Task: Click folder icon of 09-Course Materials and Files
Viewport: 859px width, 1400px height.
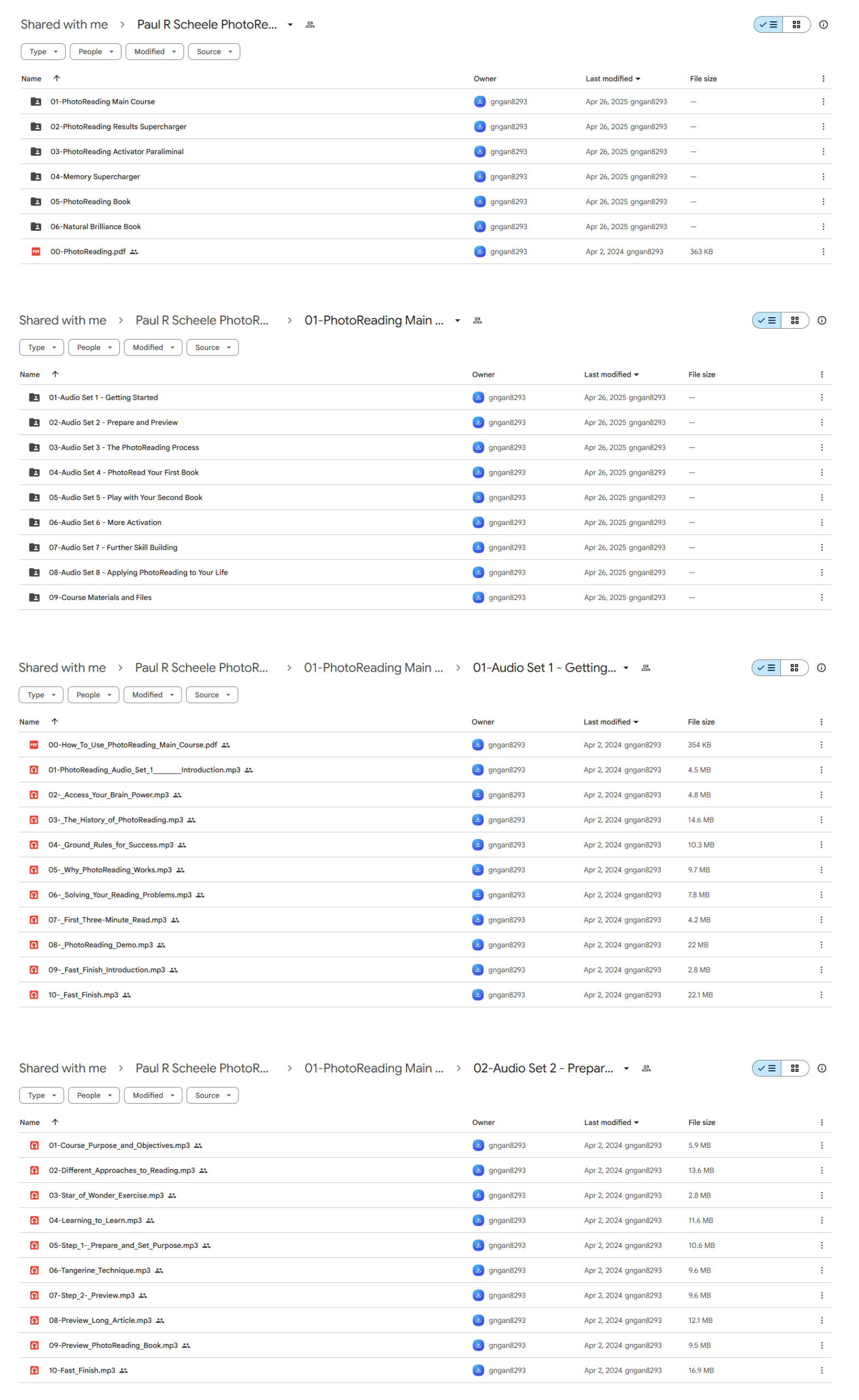Action: pyautogui.click(x=34, y=598)
